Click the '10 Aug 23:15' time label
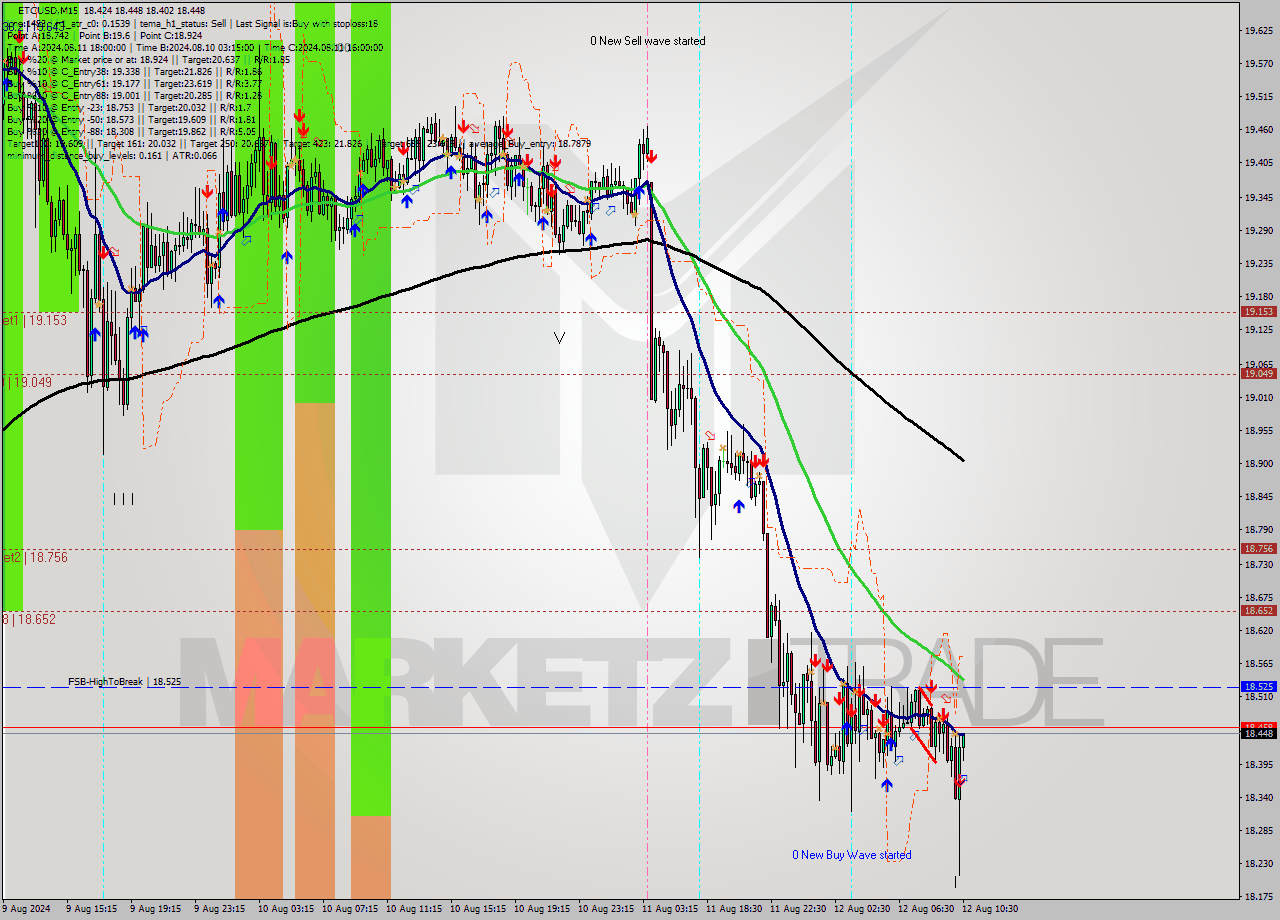This screenshot has height=920, width=1280. (x=606, y=909)
